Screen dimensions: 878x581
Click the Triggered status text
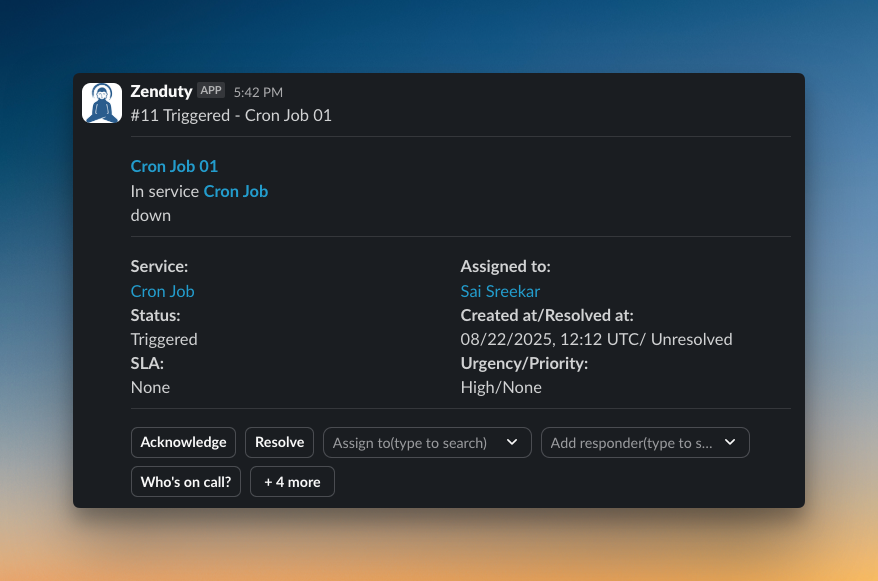click(164, 339)
